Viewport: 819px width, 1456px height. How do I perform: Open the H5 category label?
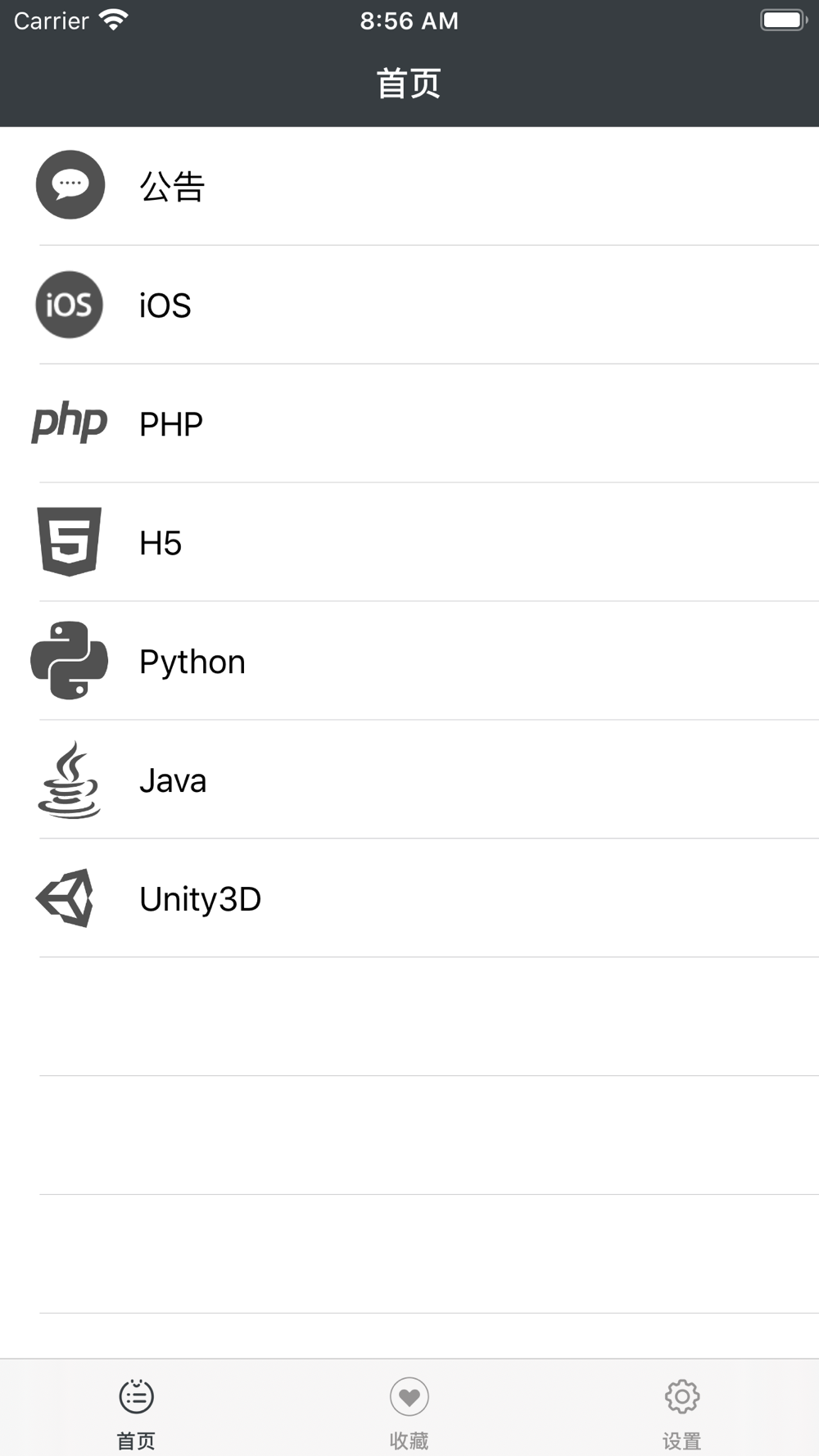tap(161, 543)
